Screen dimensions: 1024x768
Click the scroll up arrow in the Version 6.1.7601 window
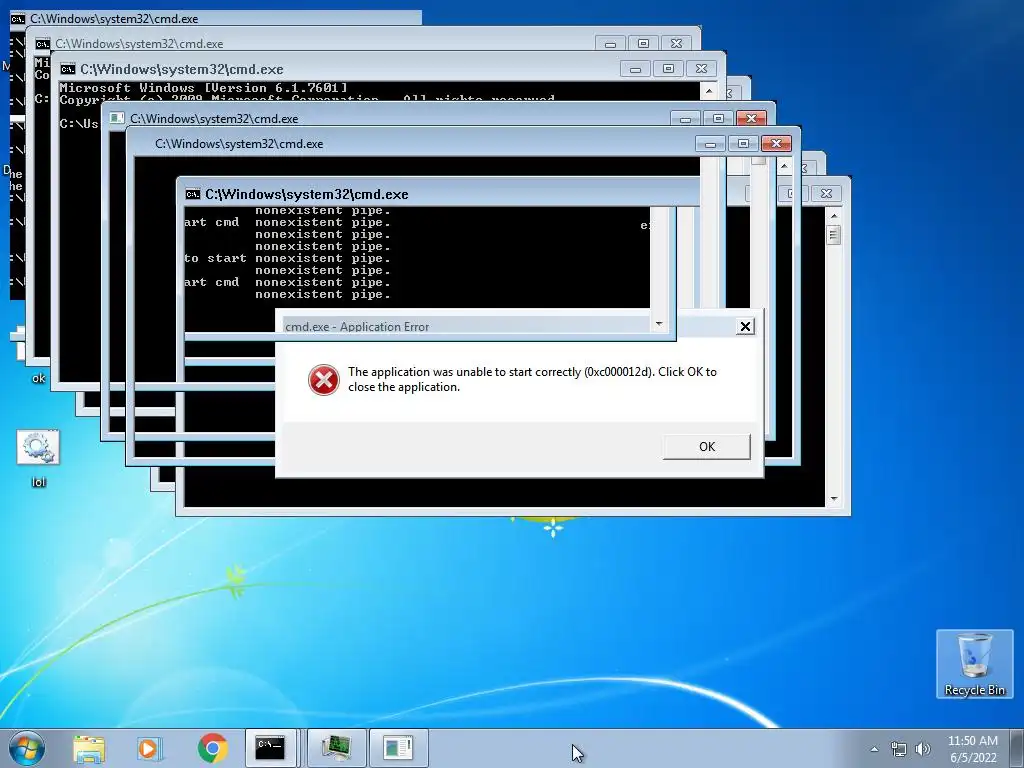coord(709,91)
